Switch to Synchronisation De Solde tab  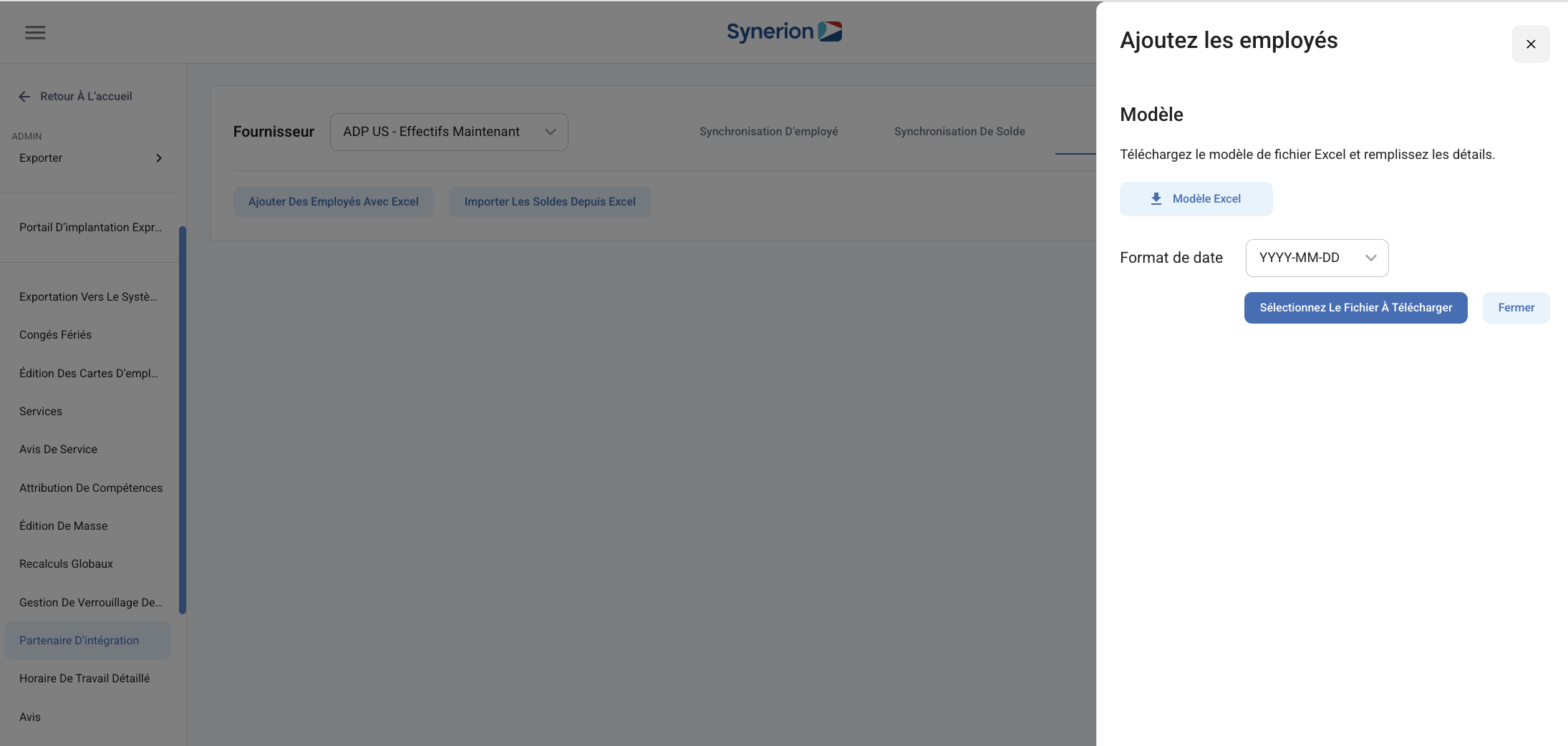tap(959, 132)
